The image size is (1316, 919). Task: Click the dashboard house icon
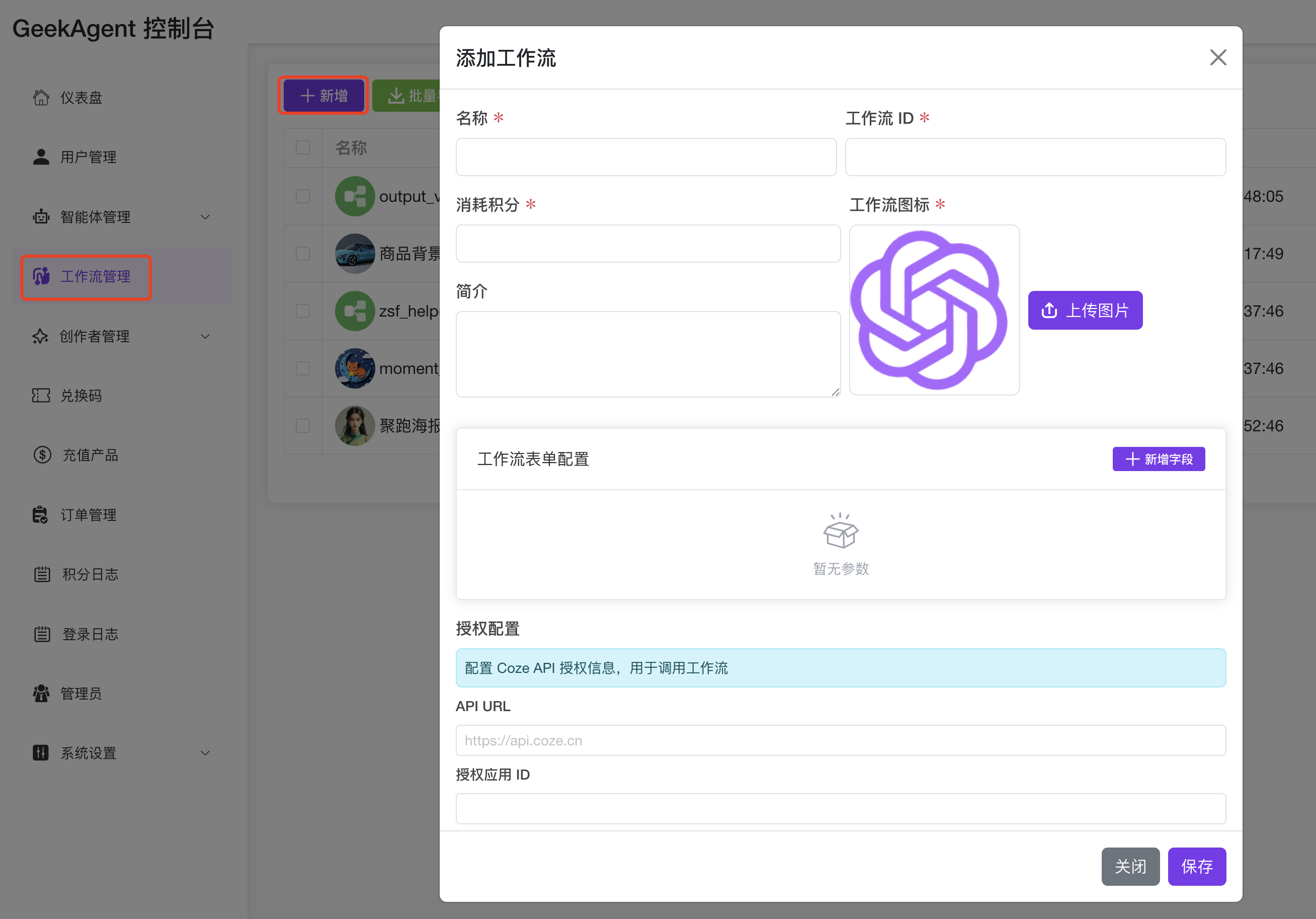click(41, 98)
